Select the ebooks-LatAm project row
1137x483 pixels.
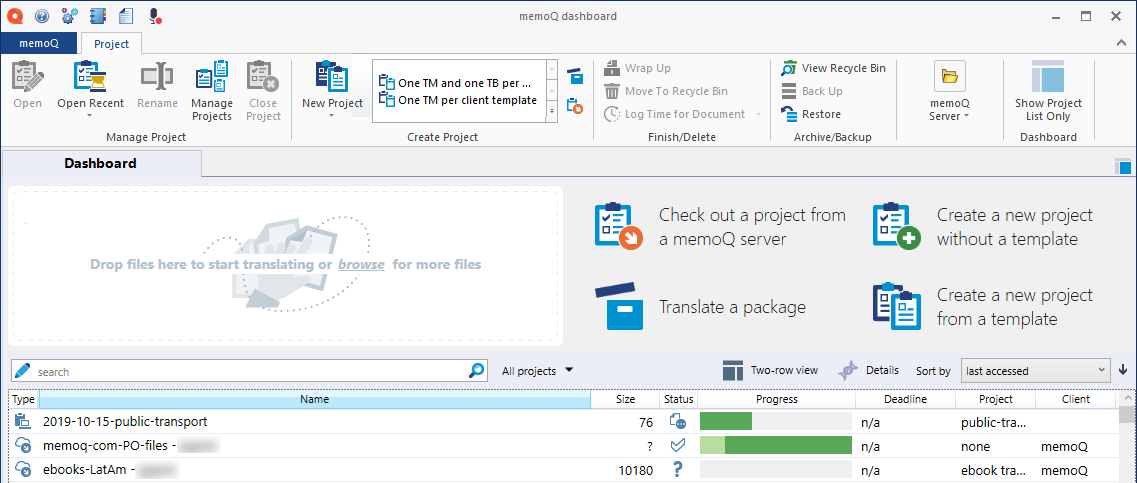coord(564,470)
